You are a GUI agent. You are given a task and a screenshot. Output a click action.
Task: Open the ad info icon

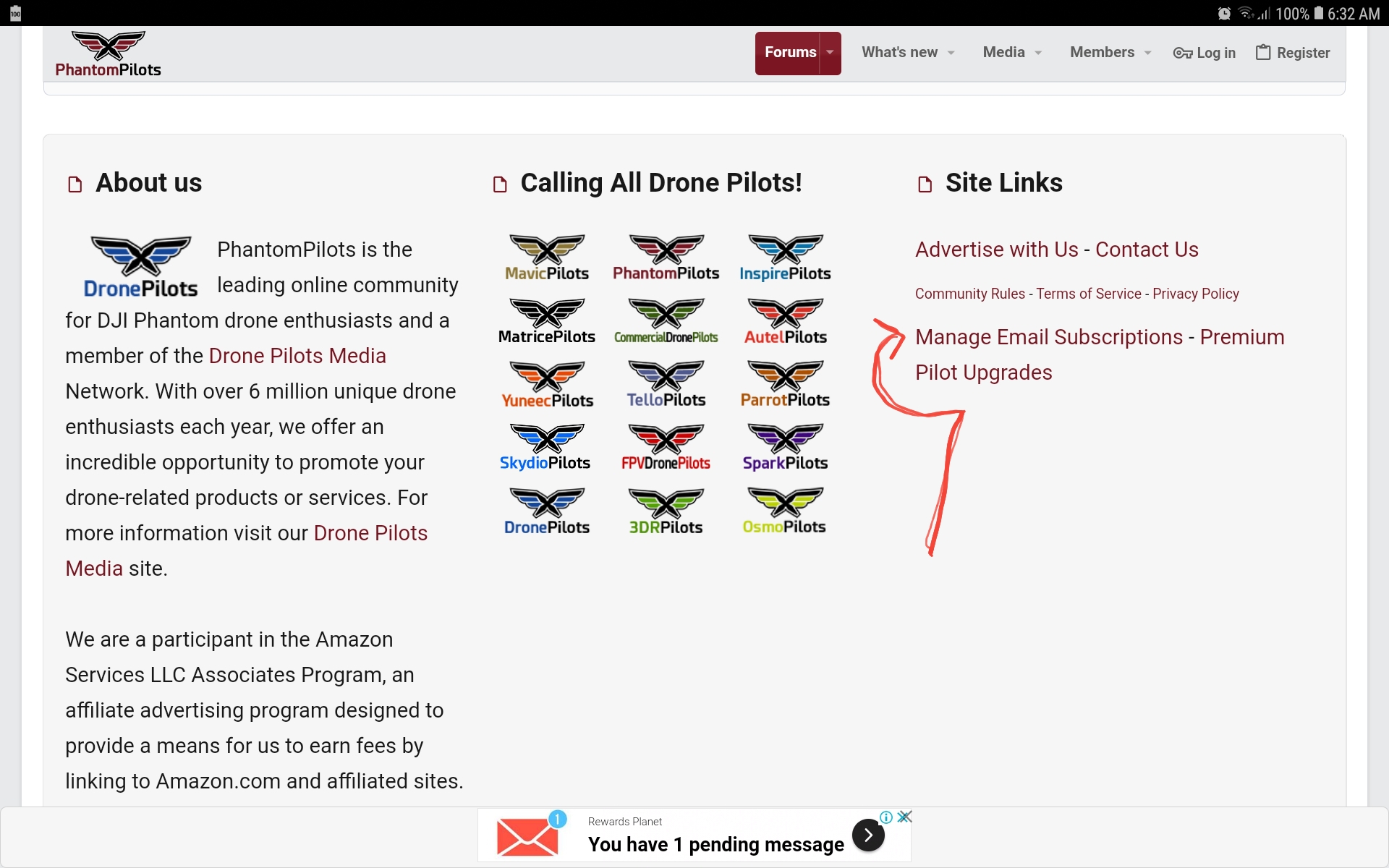[885, 817]
